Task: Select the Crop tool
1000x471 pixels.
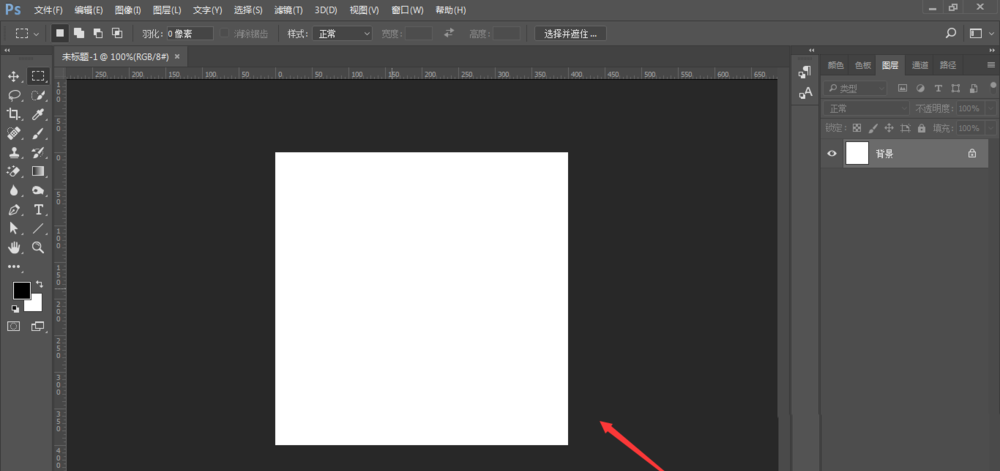Action: click(x=14, y=114)
